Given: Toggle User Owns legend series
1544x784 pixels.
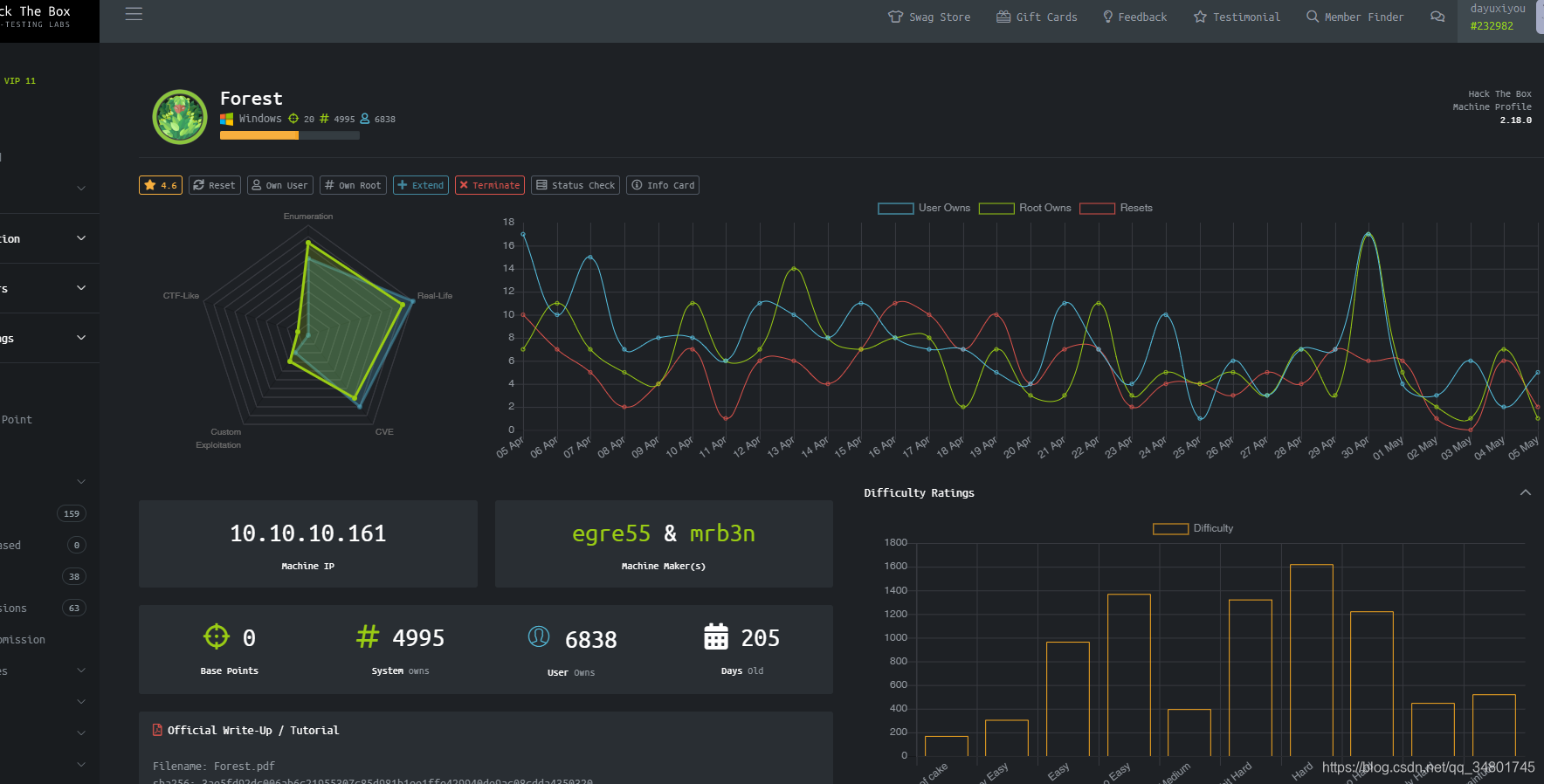Looking at the screenshot, I should tap(924, 208).
